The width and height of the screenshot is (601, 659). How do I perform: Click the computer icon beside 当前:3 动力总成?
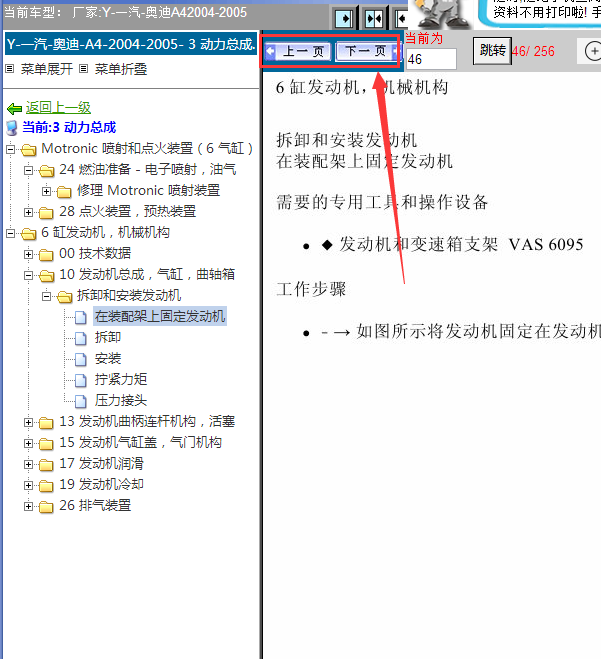point(12,128)
